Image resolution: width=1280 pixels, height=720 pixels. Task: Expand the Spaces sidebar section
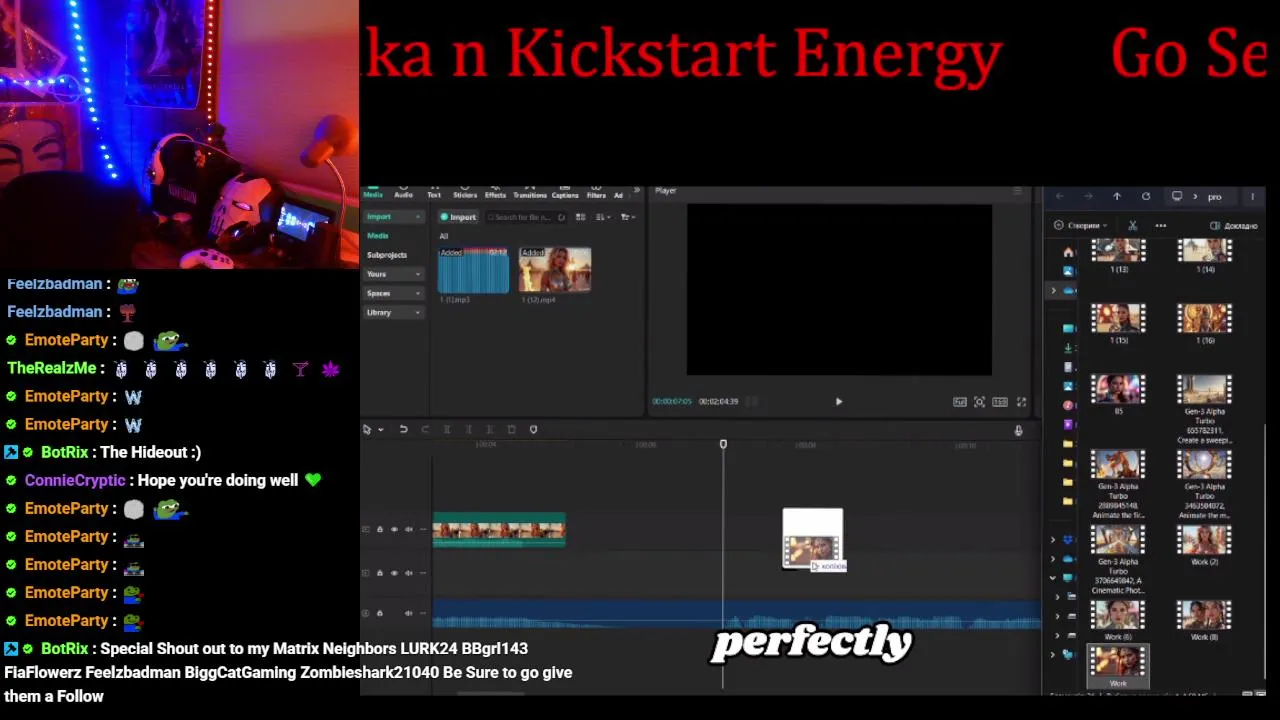(x=393, y=293)
